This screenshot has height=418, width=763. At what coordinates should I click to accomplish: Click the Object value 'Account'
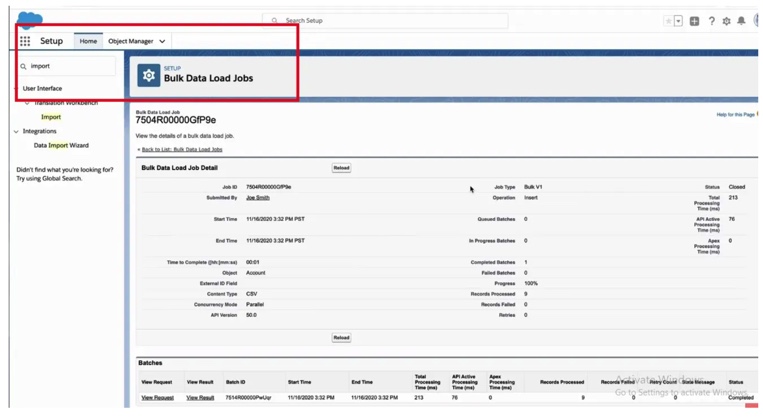(x=255, y=273)
